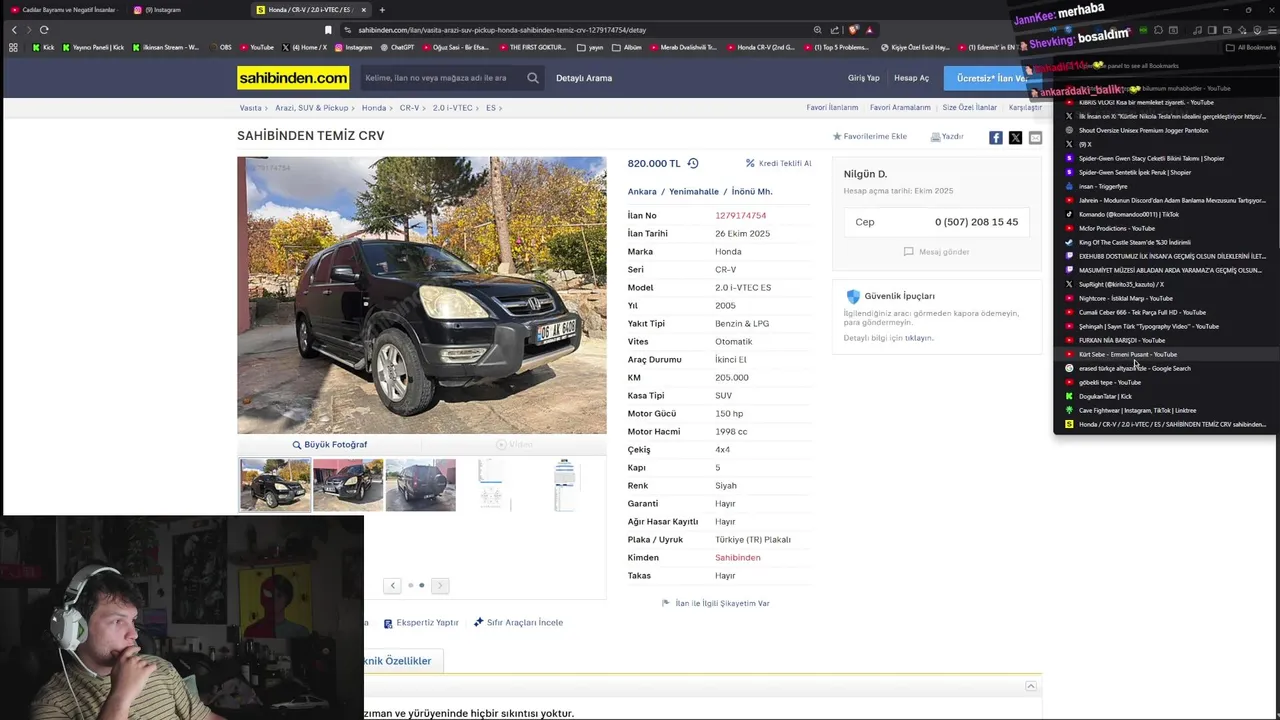Open OBS bookmark in bookmarks bar

220,47
